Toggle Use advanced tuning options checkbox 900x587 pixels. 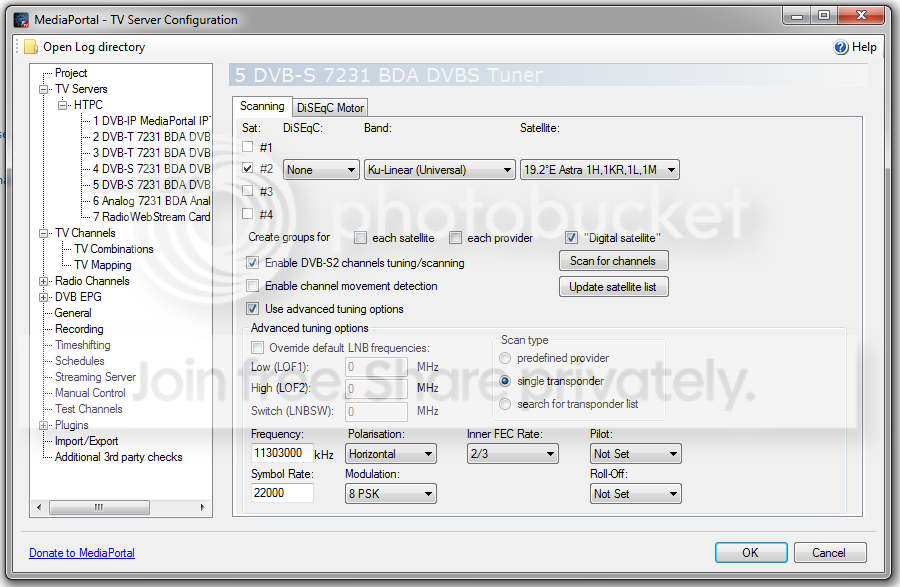coord(252,309)
